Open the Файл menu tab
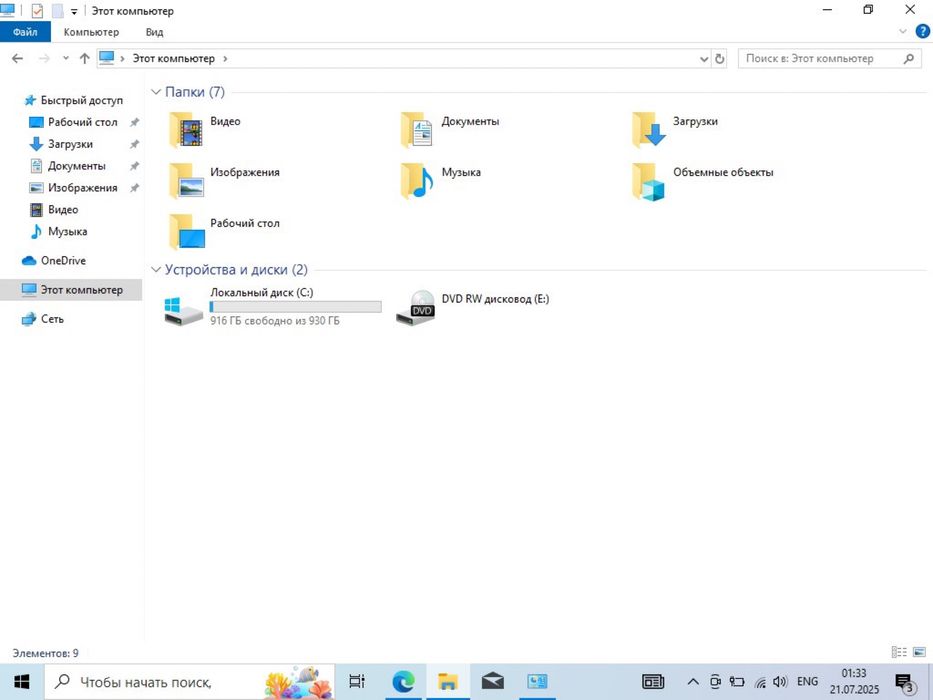The image size is (933, 700). [25, 32]
